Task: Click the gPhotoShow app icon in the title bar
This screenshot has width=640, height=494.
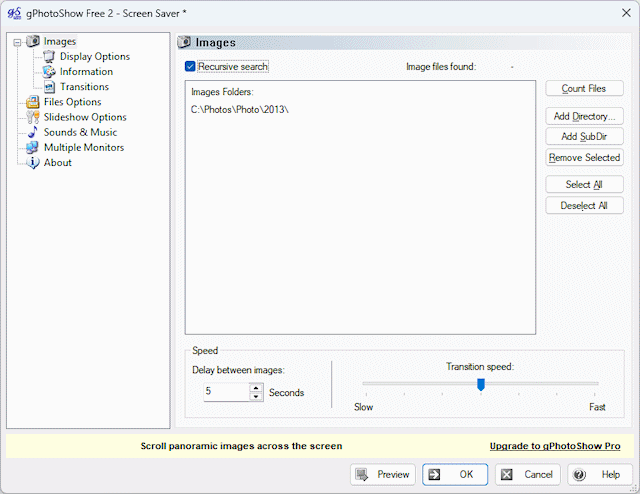Action: point(14,13)
